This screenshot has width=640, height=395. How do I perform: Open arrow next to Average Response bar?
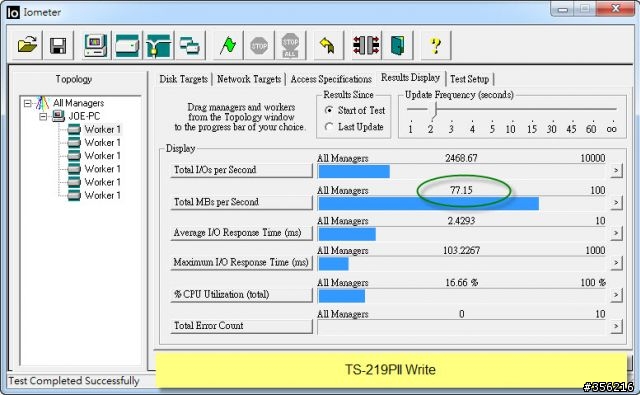coord(616,233)
